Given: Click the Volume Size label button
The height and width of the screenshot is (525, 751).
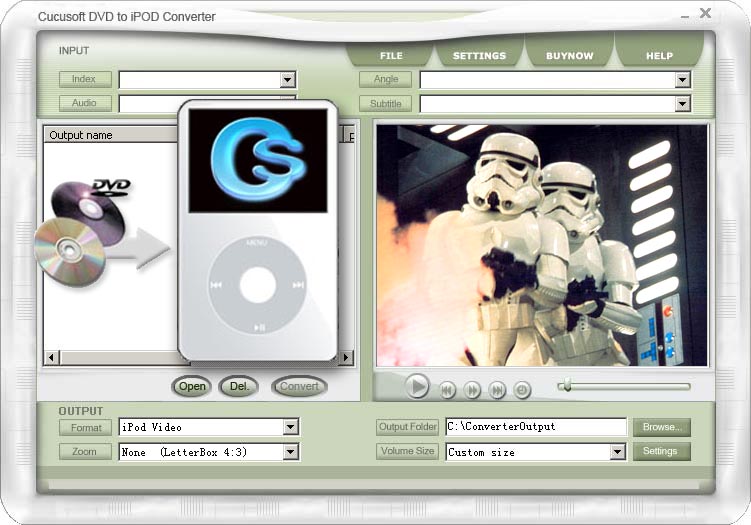Looking at the screenshot, I should (x=407, y=451).
